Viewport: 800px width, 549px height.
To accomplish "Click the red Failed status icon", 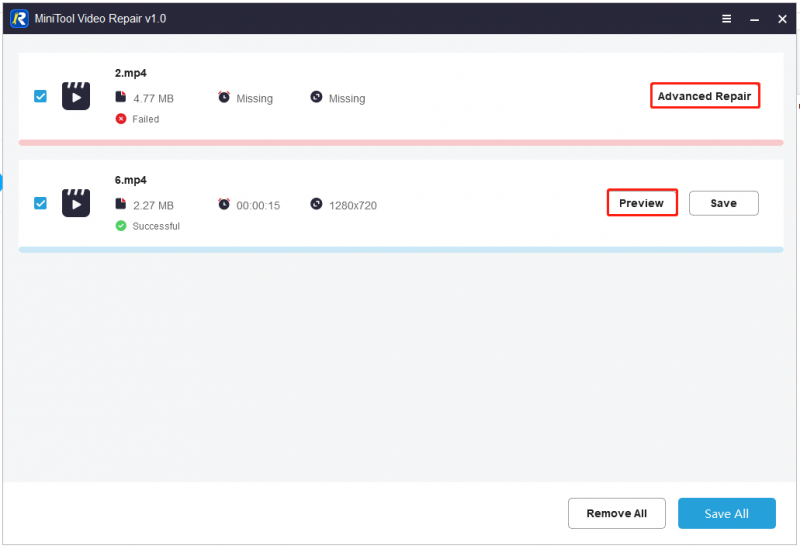I will click(x=121, y=119).
